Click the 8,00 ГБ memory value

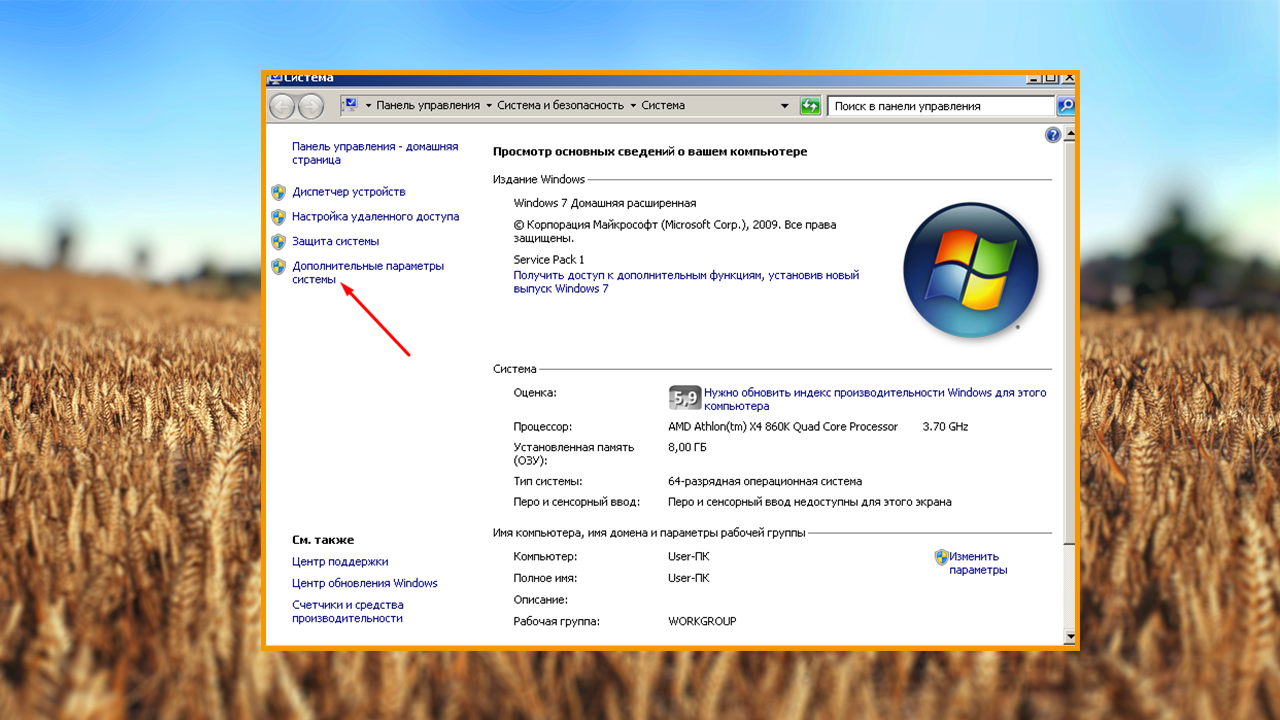[688, 448]
